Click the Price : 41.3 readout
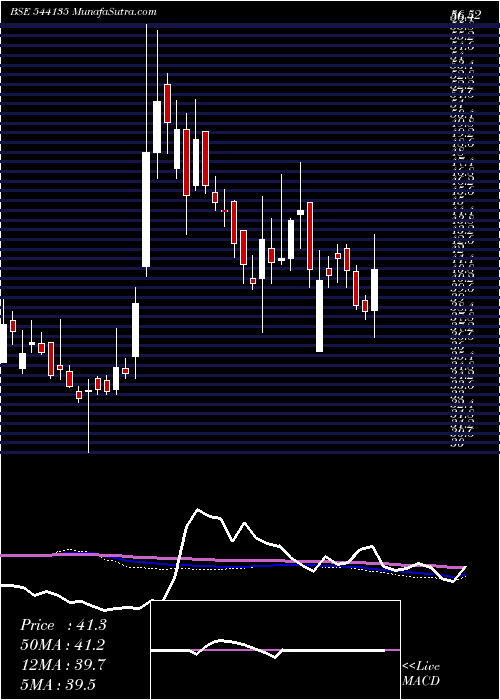This screenshot has width=500, height=700. pyautogui.click(x=63, y=625)
